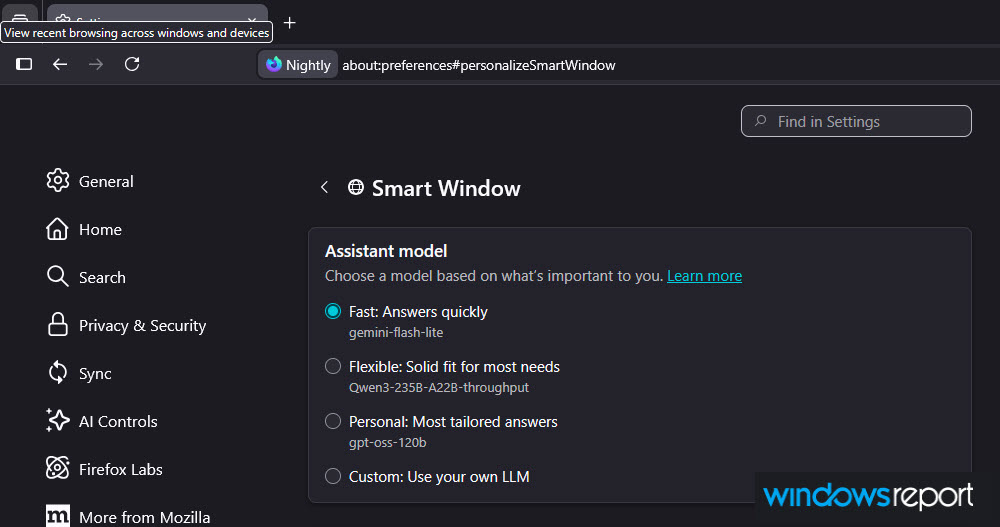Viewport: 1000px width, 527px height.
Task: Focus the Find in Settings box
Action: pyautogui.click(x=856, y=121)
